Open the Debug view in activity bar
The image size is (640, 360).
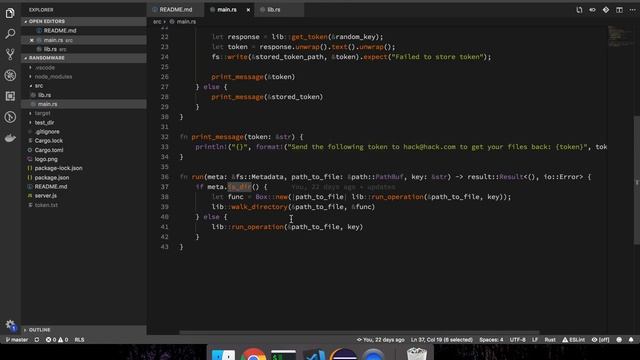10,75
